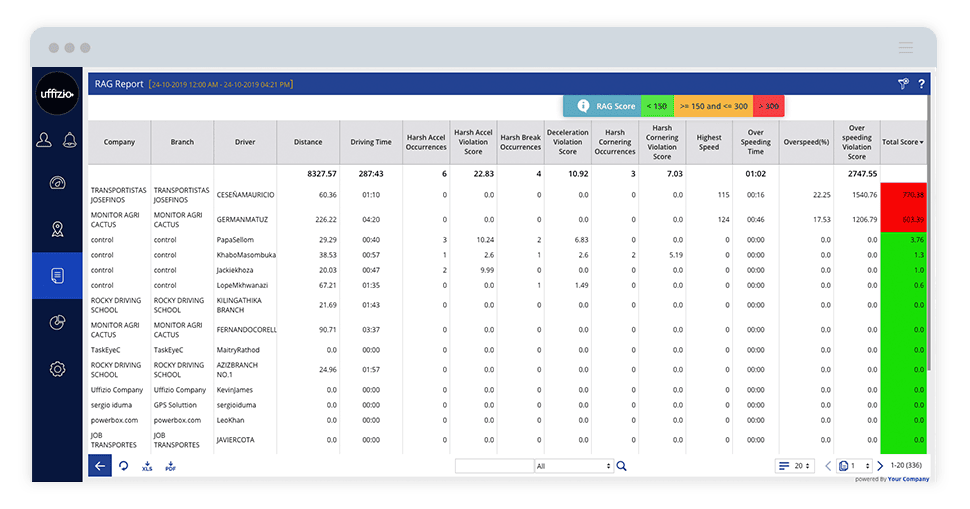Click the red 770.38 total score cell
970x509 pixels.
(903, 195)
